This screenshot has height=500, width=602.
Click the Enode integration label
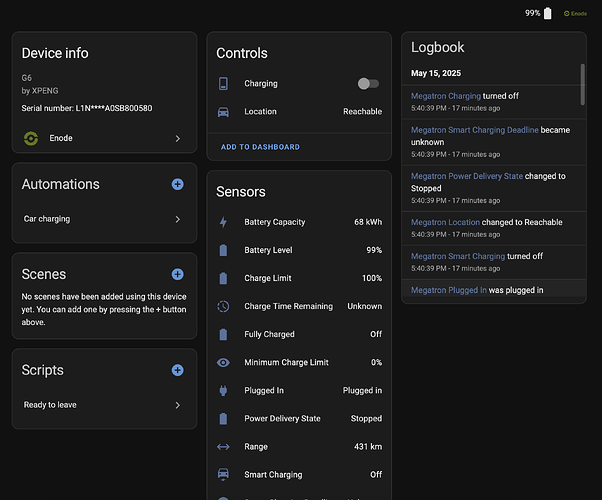coord(61,138)
